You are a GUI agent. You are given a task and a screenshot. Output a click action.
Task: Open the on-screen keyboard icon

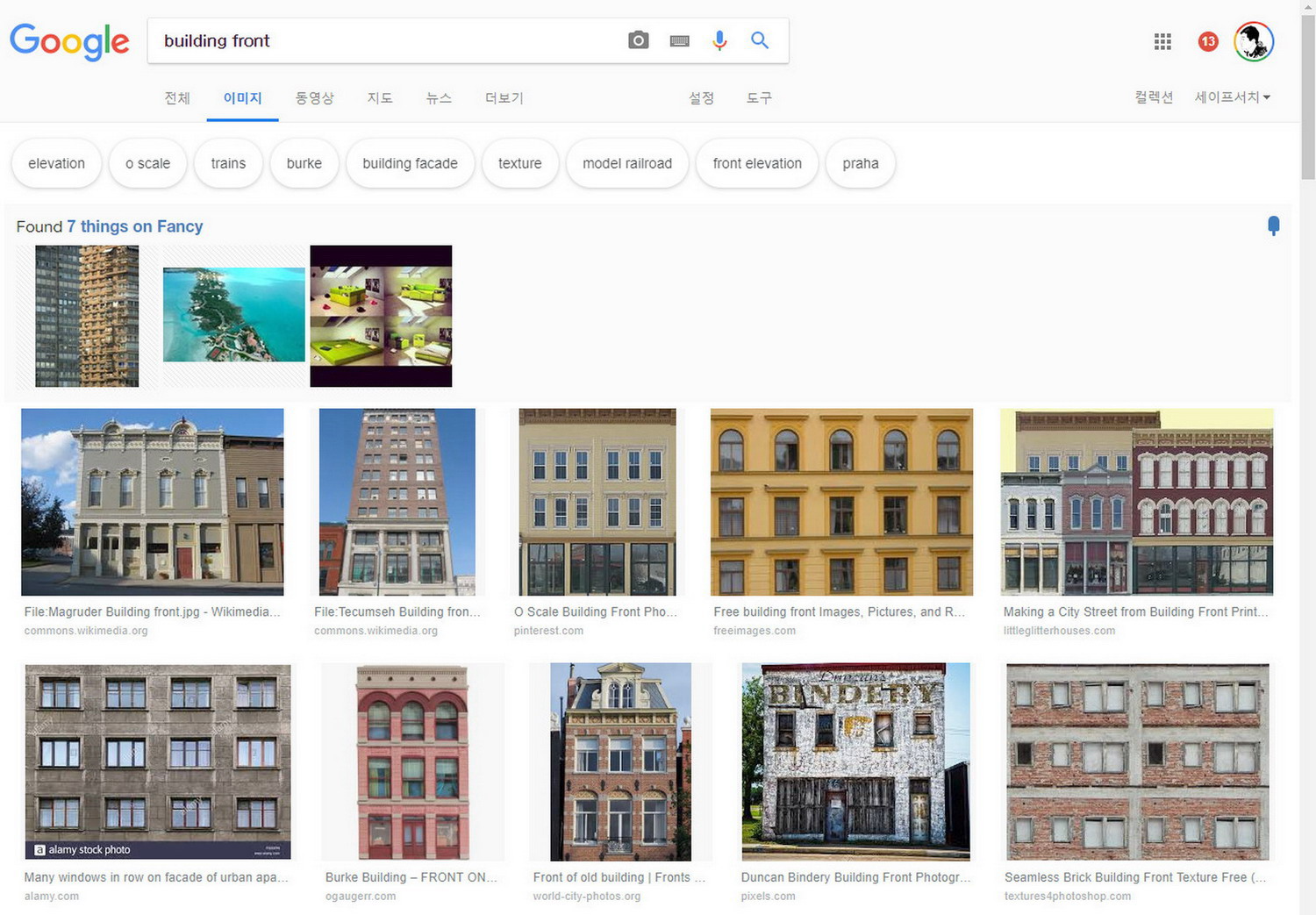tap(679, 41)
